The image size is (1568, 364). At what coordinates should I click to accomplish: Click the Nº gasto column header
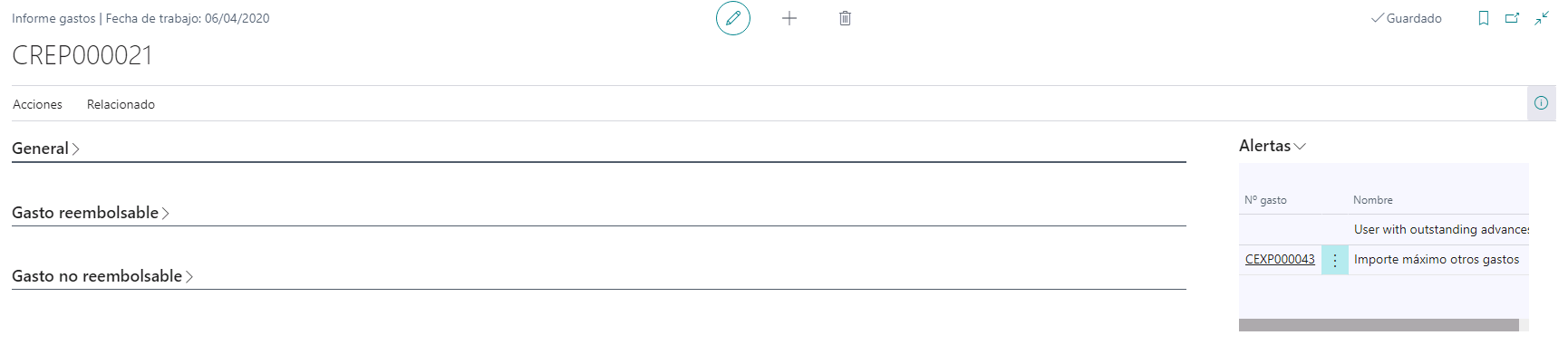pyautogui.click(x=1265, y=200)
